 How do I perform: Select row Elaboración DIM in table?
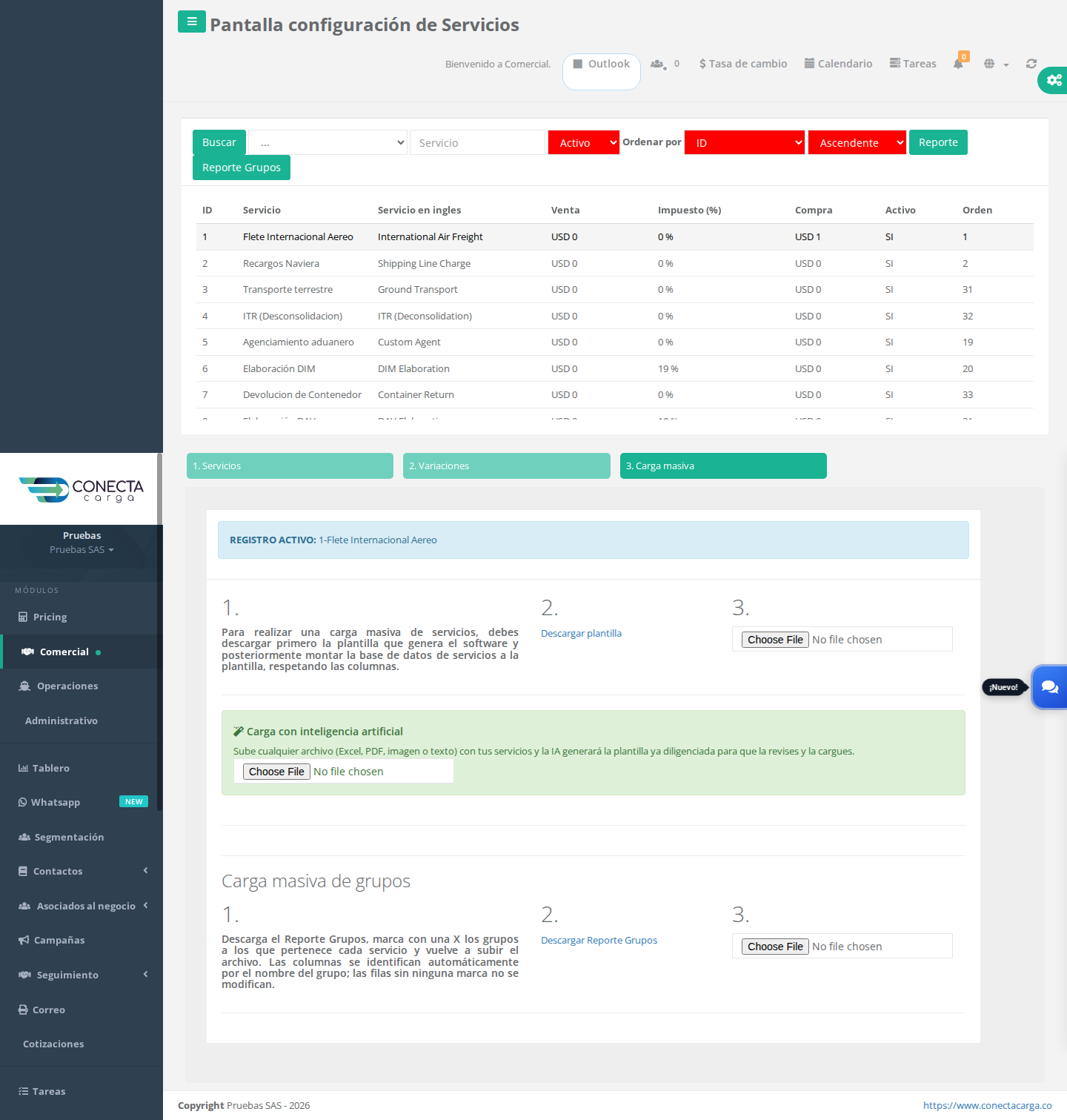pyautogui.click(x=615, y=368)
